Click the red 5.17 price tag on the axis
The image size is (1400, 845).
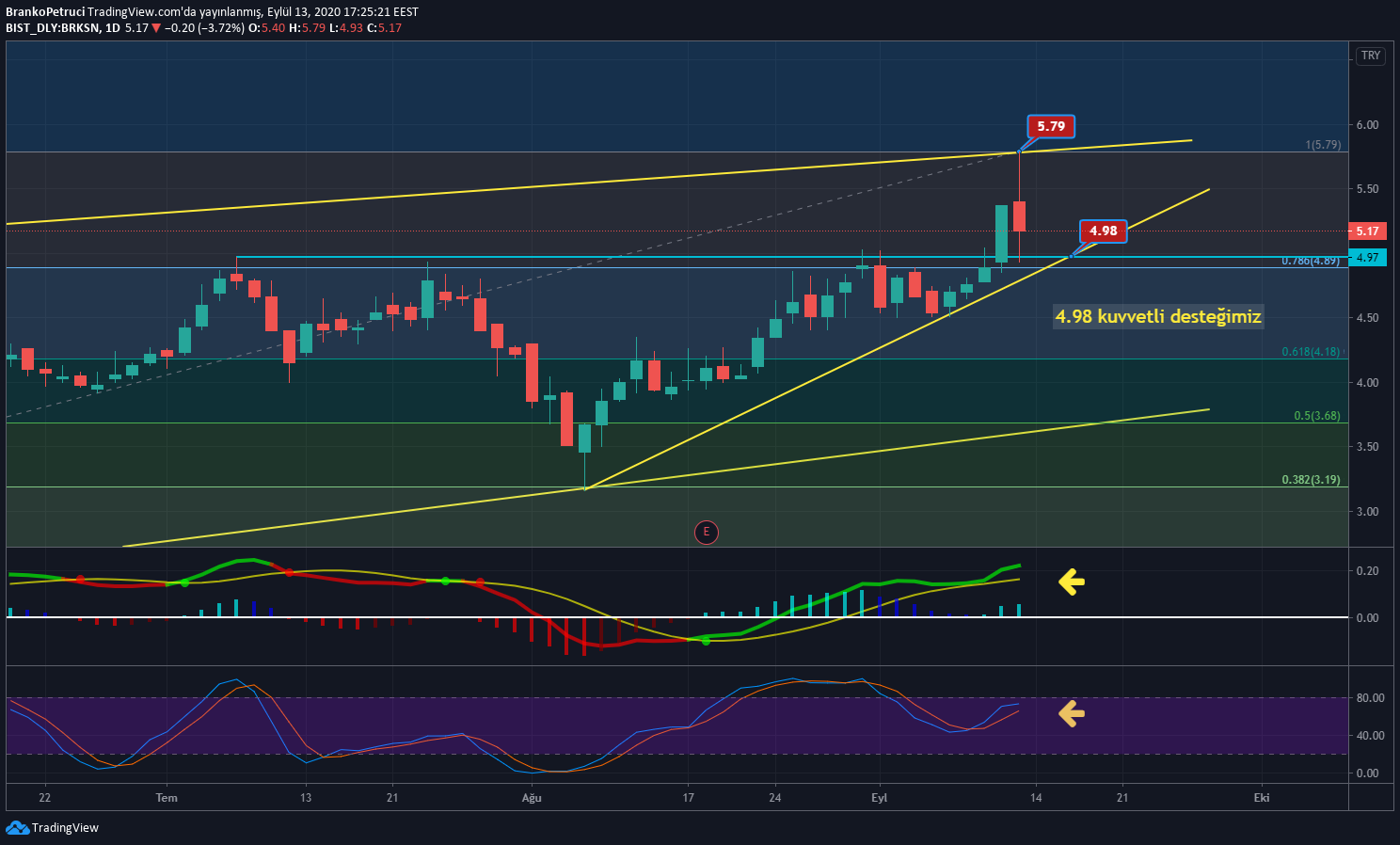tap(1367, 231)
